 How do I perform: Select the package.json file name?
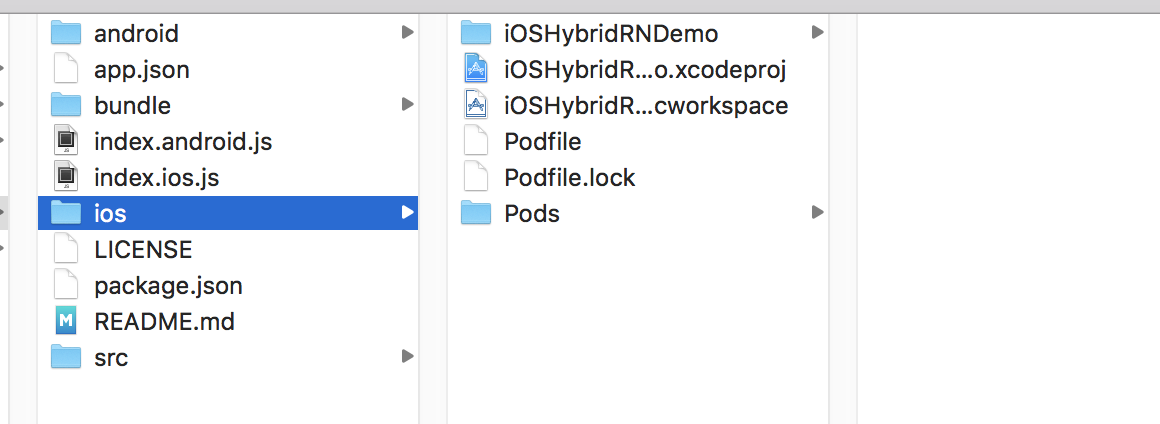tap(168, 286)
